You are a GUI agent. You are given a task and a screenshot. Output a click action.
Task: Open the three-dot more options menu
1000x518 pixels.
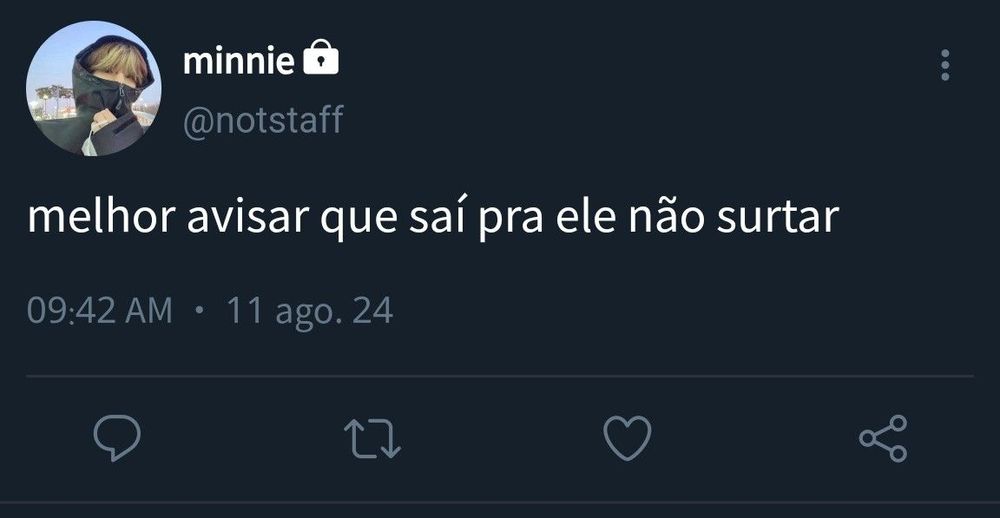(x=944, y=65)
